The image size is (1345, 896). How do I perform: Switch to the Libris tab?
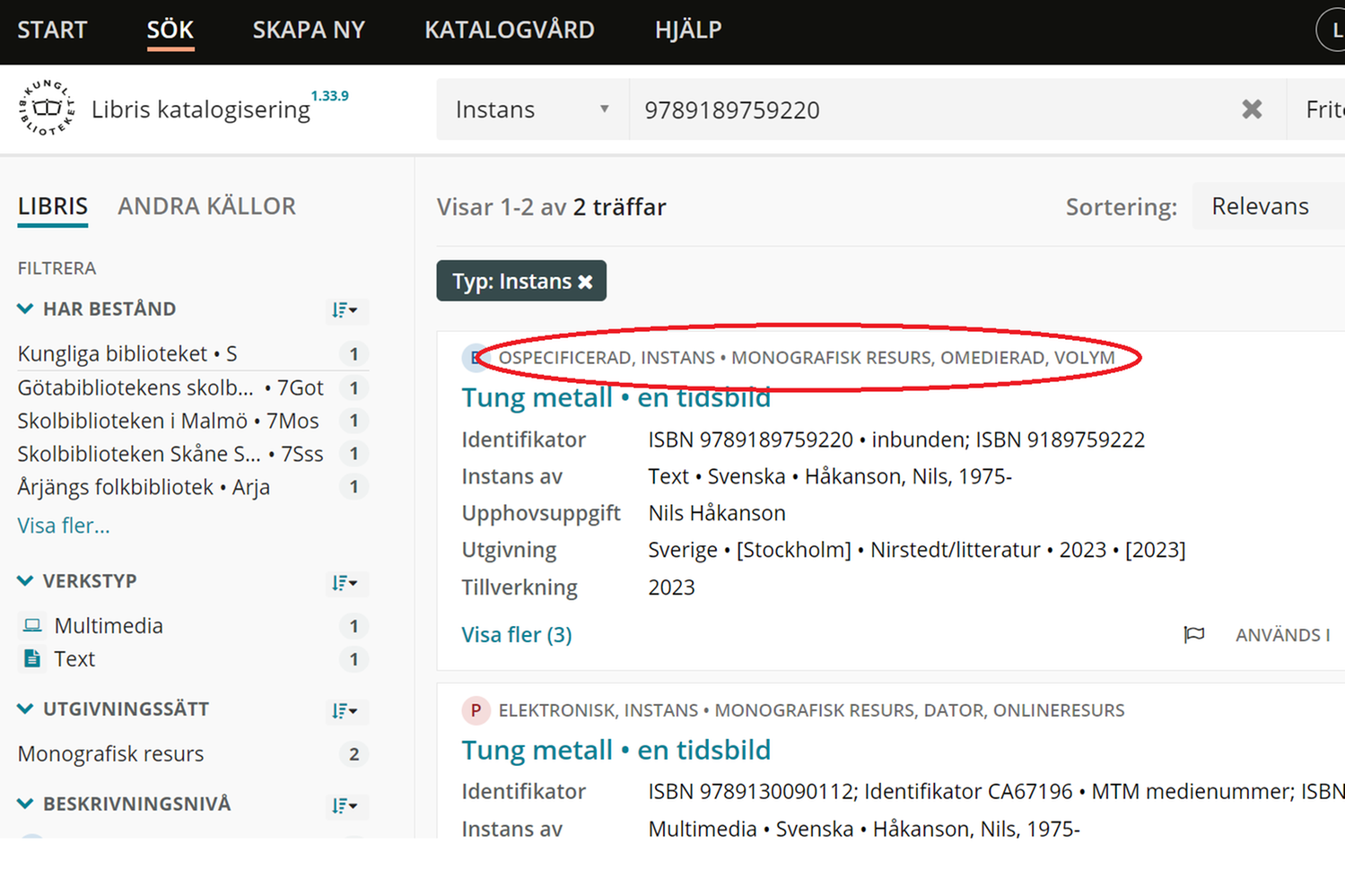tap(53, 206)
